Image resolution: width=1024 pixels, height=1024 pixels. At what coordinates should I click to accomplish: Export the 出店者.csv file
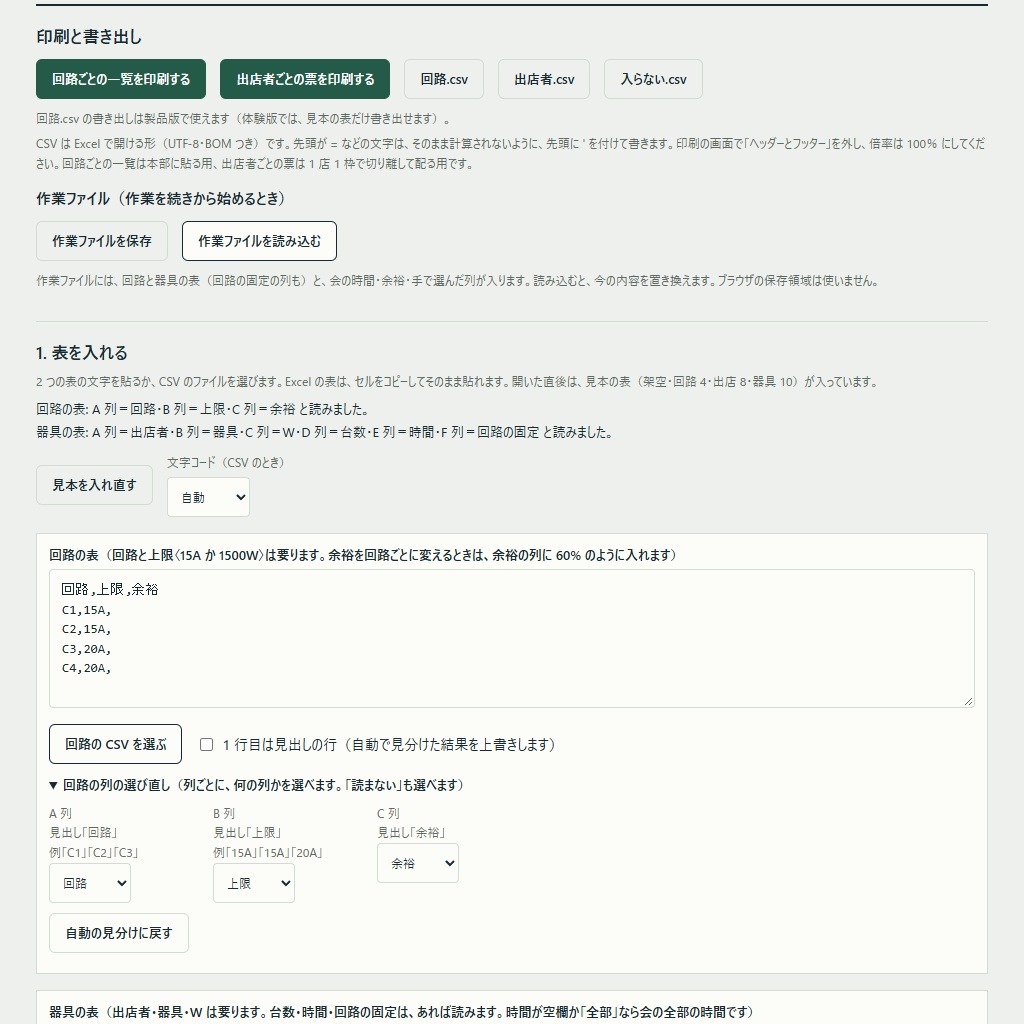[x=544, y=79]
